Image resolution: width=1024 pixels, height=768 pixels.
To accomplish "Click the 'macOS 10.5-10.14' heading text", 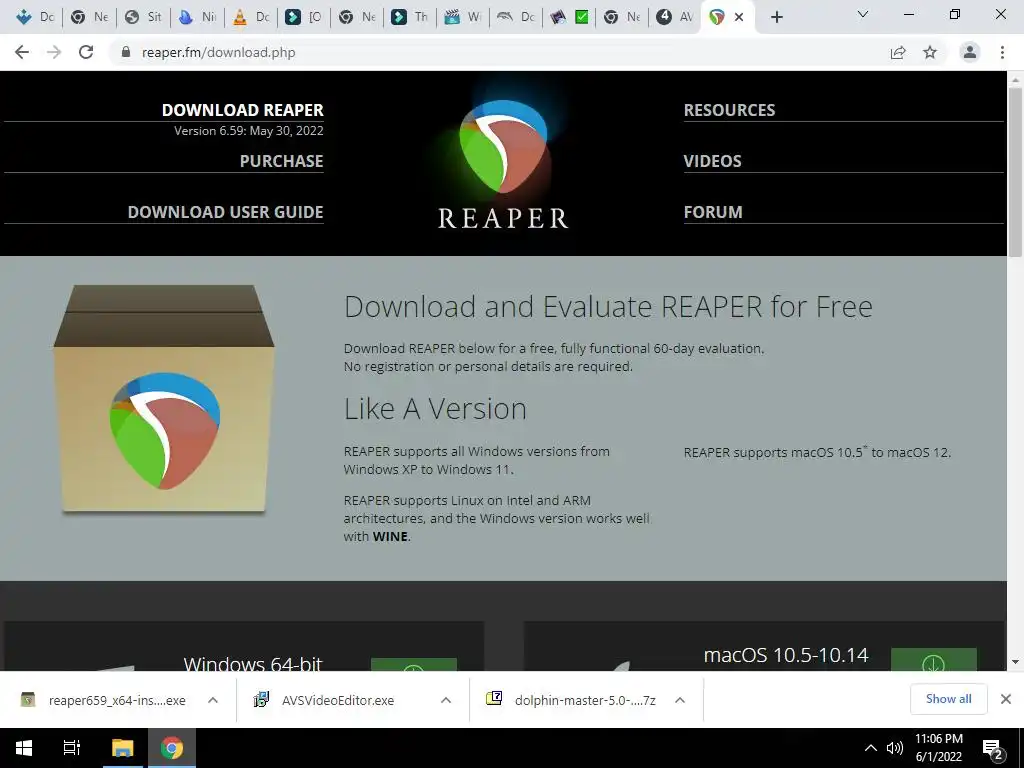I will (x=786, y=655).
